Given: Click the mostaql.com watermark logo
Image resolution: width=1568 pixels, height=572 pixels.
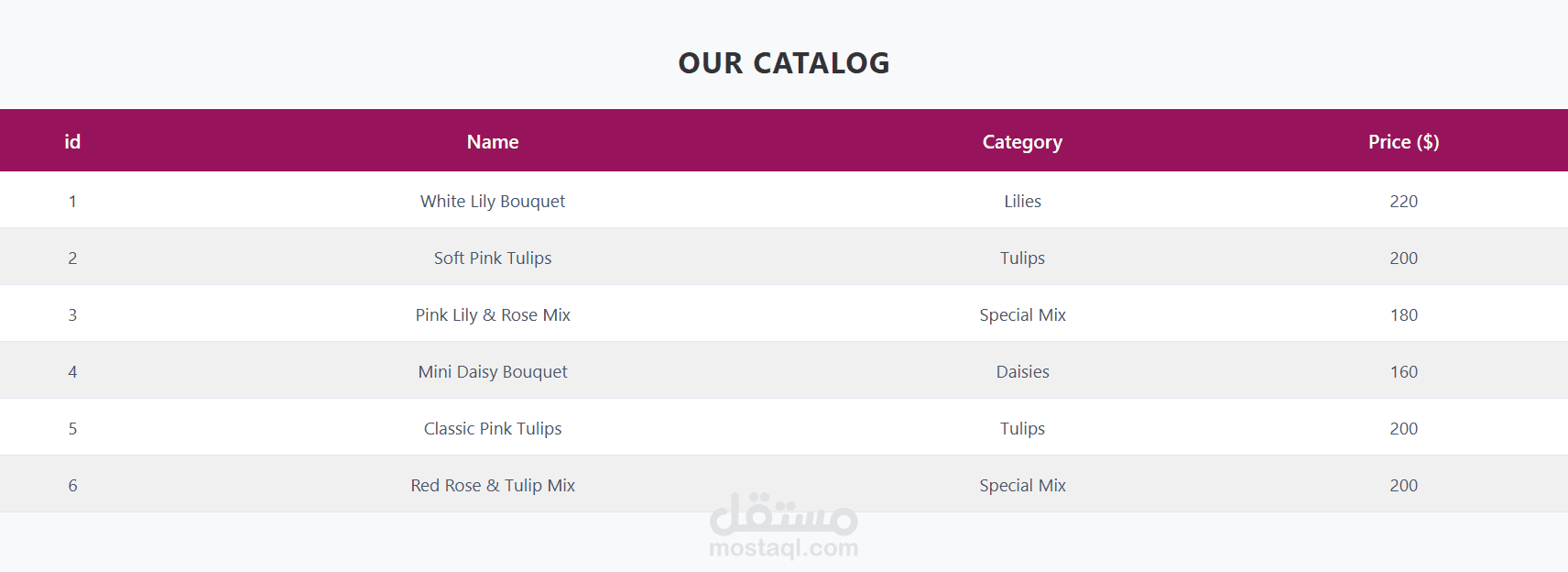Looking at the screenshot, I should coord(784,525).
